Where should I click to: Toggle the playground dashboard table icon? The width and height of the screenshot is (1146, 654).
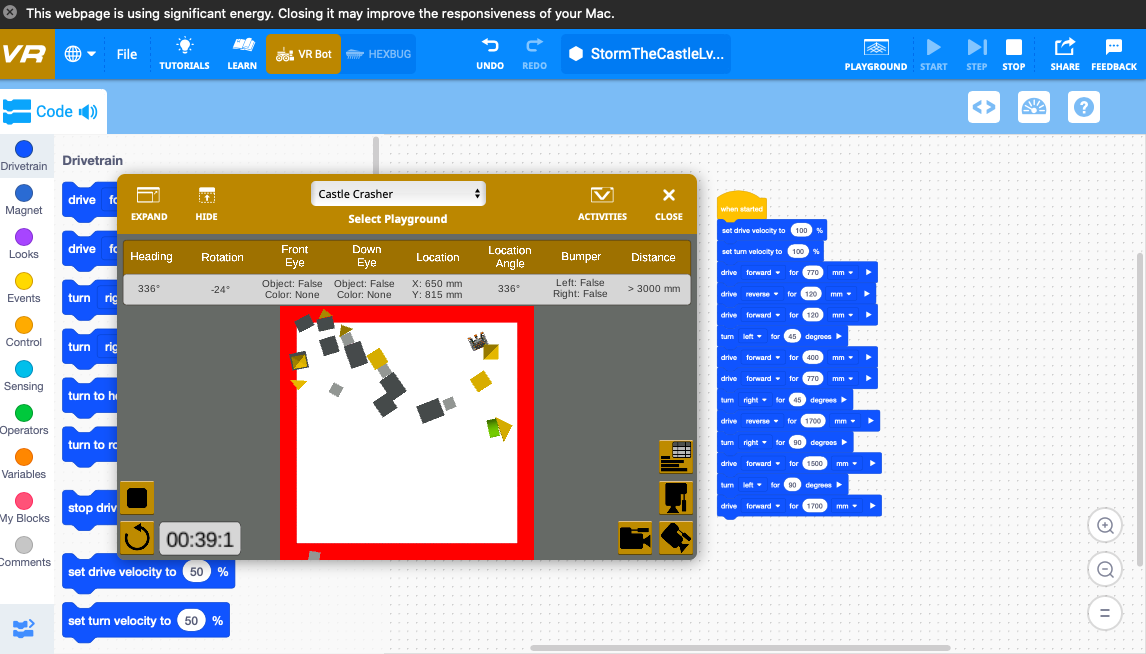676,456
